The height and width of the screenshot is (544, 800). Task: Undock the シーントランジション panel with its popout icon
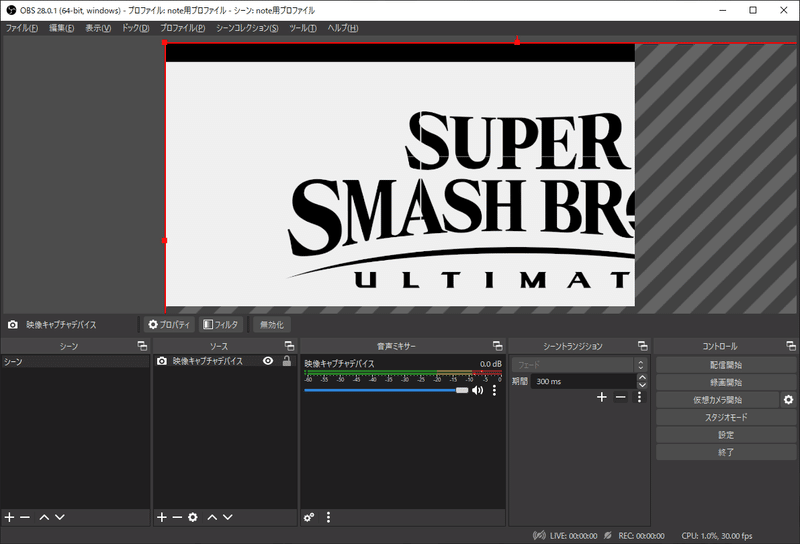click(x=642, y=346)
